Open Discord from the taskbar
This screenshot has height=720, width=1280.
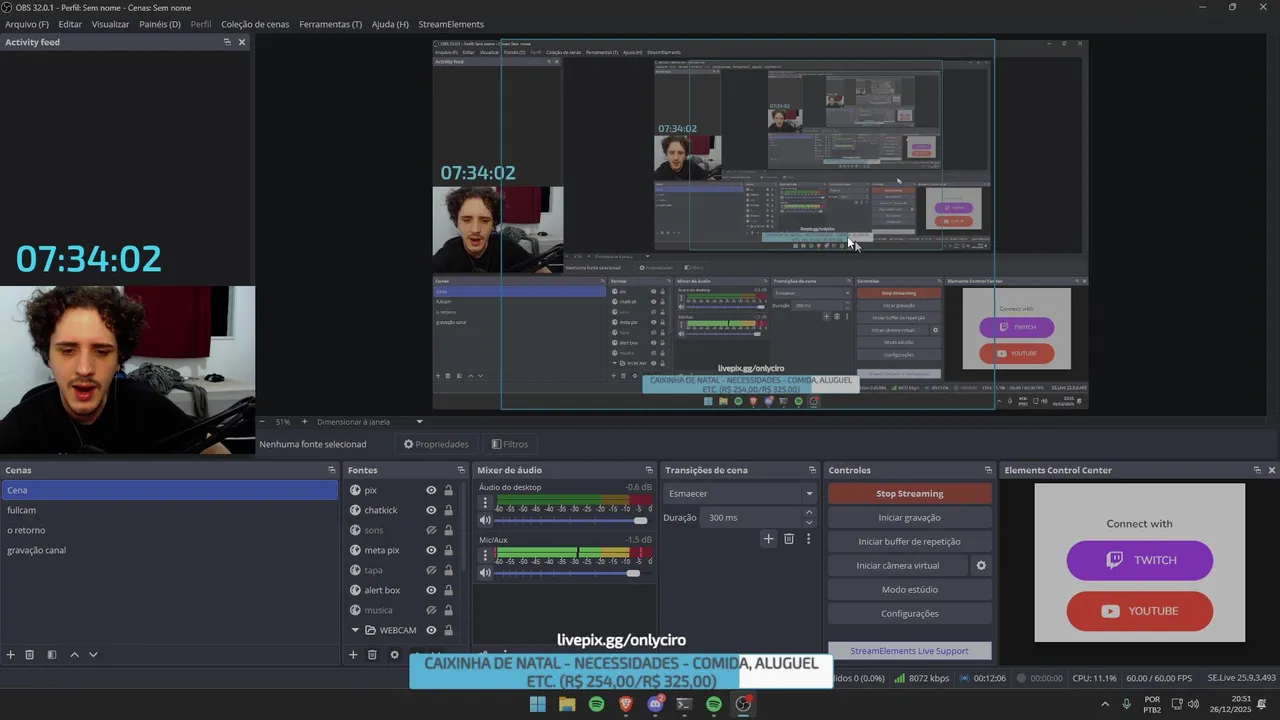(x=655, y=704)
